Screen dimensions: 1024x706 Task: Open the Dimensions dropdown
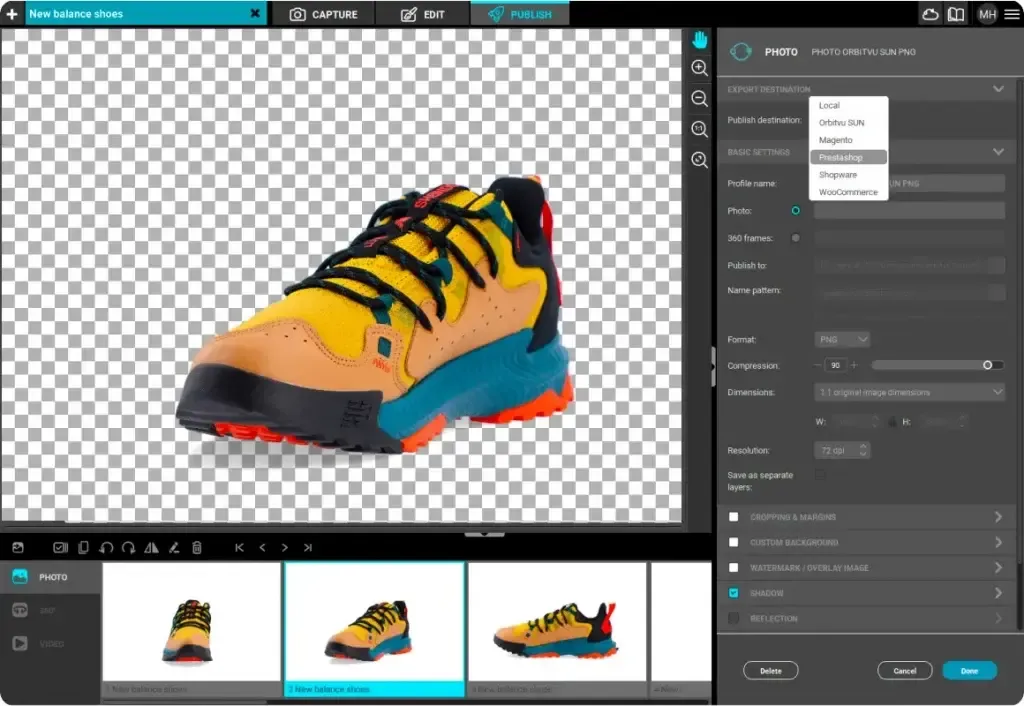click(908, 392)
